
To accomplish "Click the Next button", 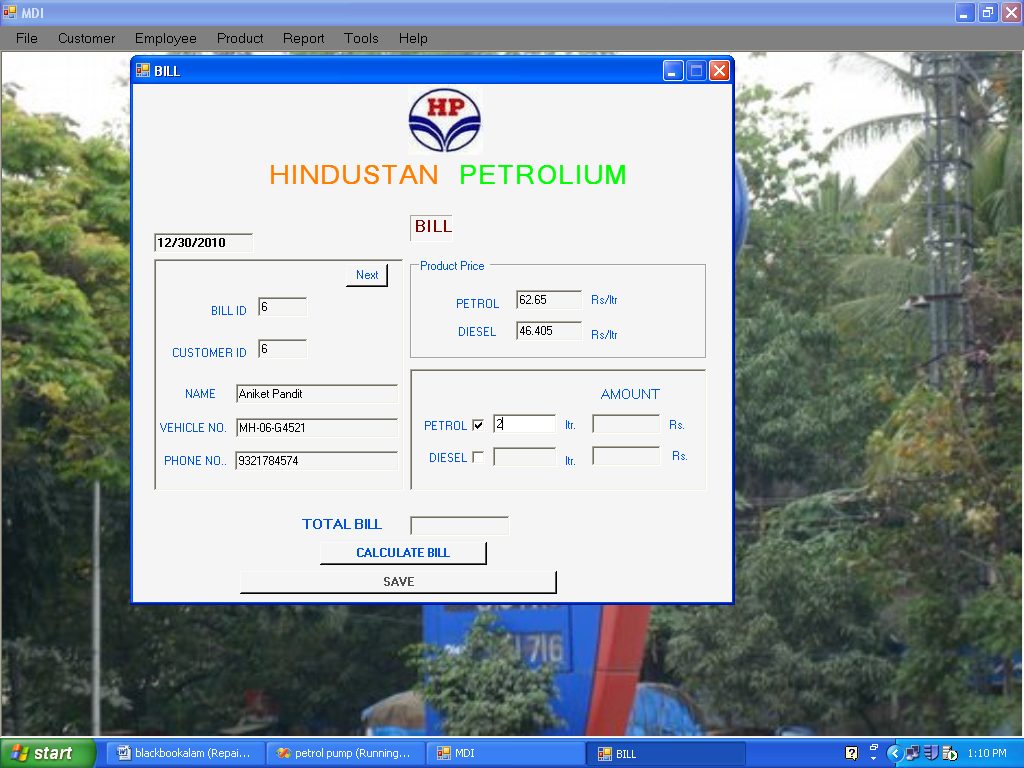I will [366, 274].
